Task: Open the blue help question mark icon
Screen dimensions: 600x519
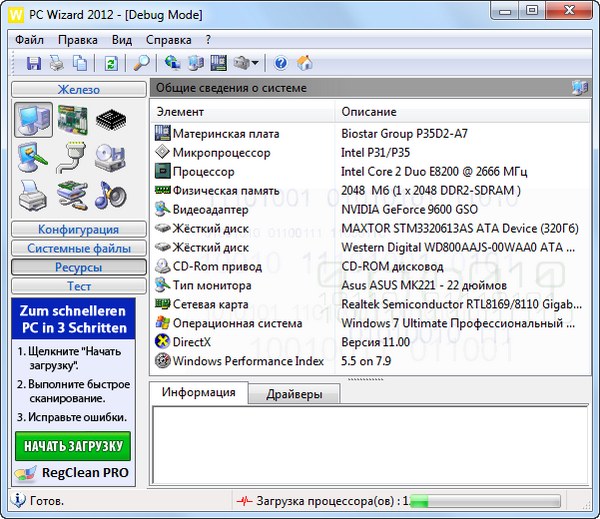Action: click(281, 63)
